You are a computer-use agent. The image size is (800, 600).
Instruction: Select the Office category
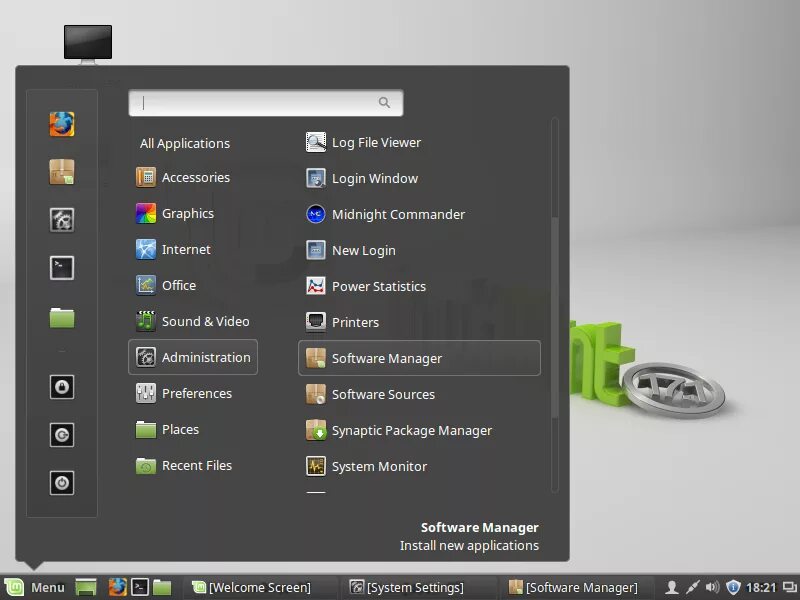[193, 285]
